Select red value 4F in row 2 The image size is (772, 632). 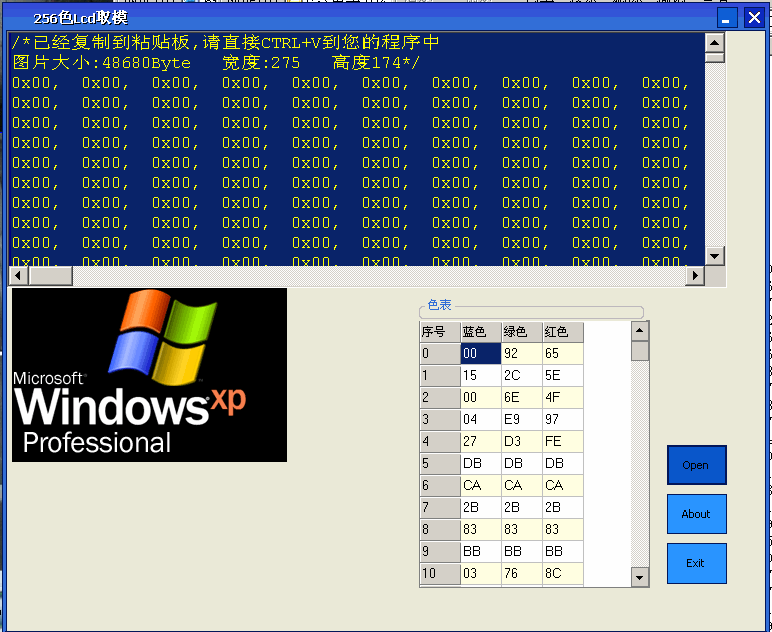pos(563,397)
